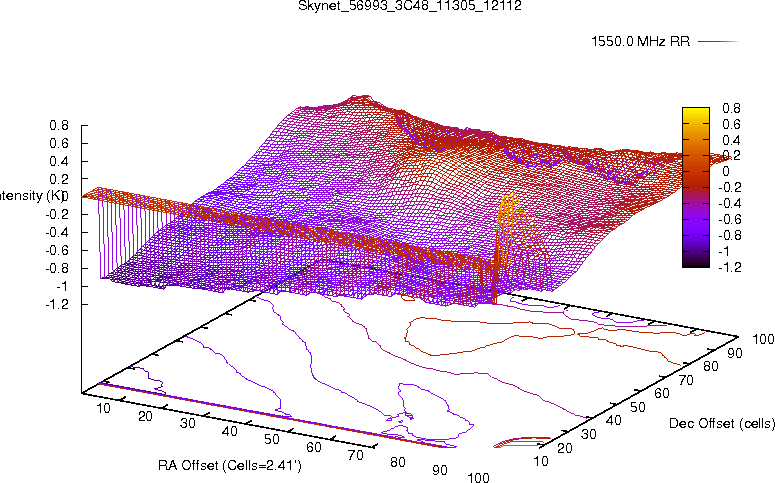Click the -0.2 label on the color bar

[730, 187]
